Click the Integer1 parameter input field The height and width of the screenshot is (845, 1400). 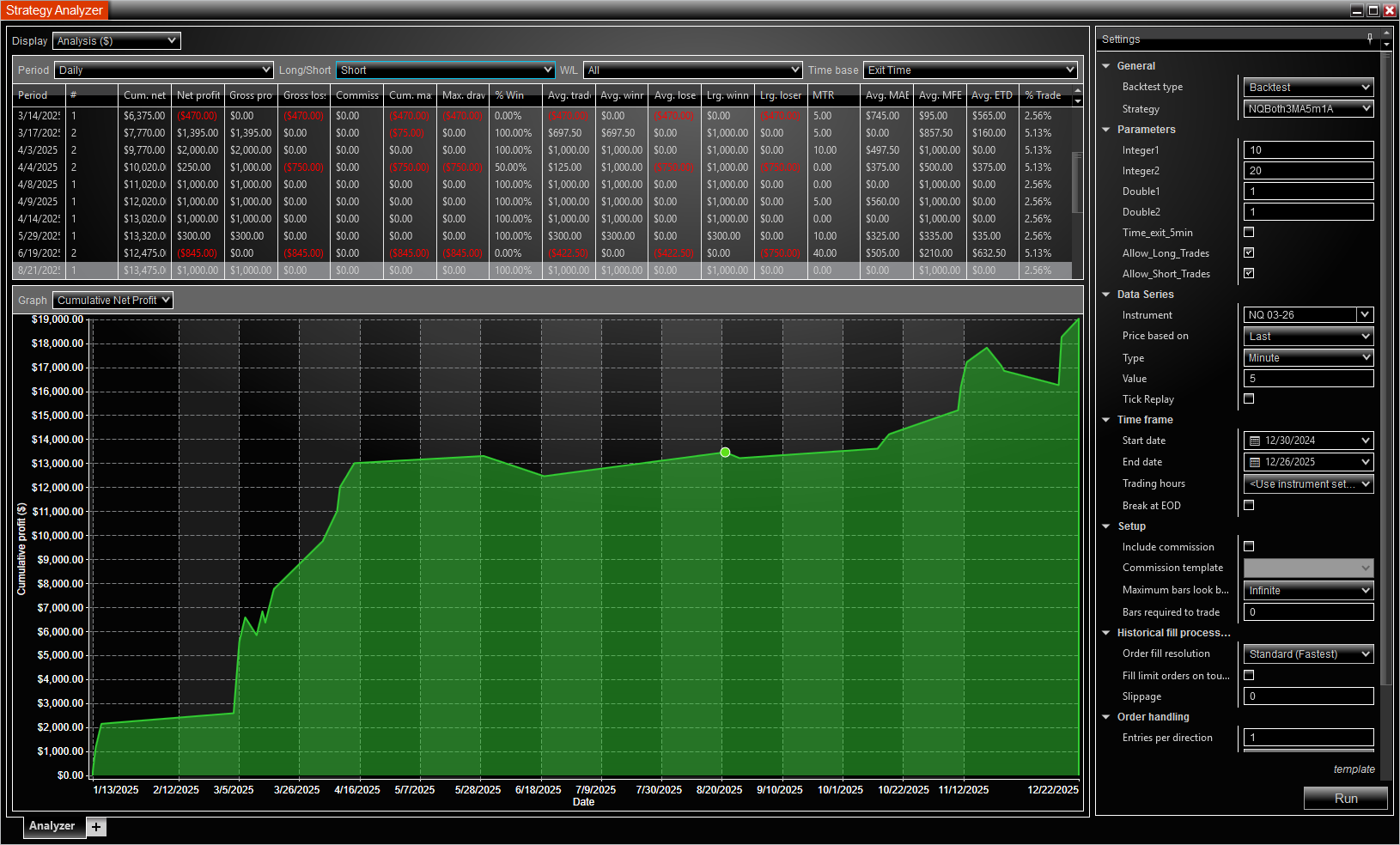pyautogui.click(x=1308, y=150)
